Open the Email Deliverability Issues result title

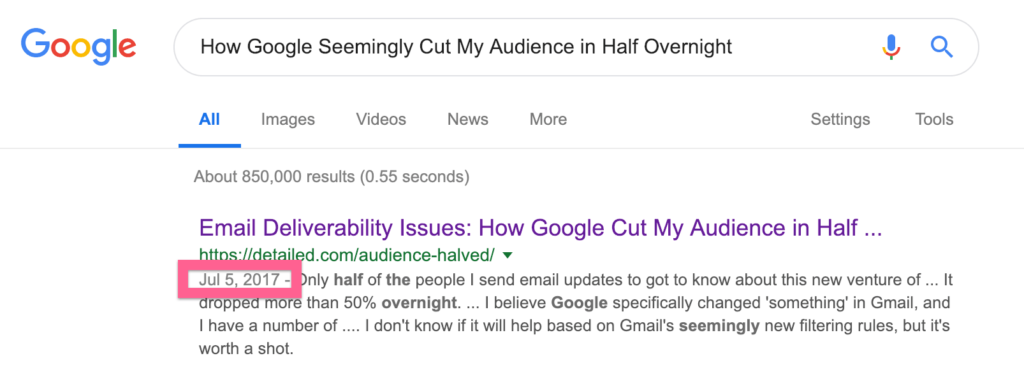pos(541,229)
